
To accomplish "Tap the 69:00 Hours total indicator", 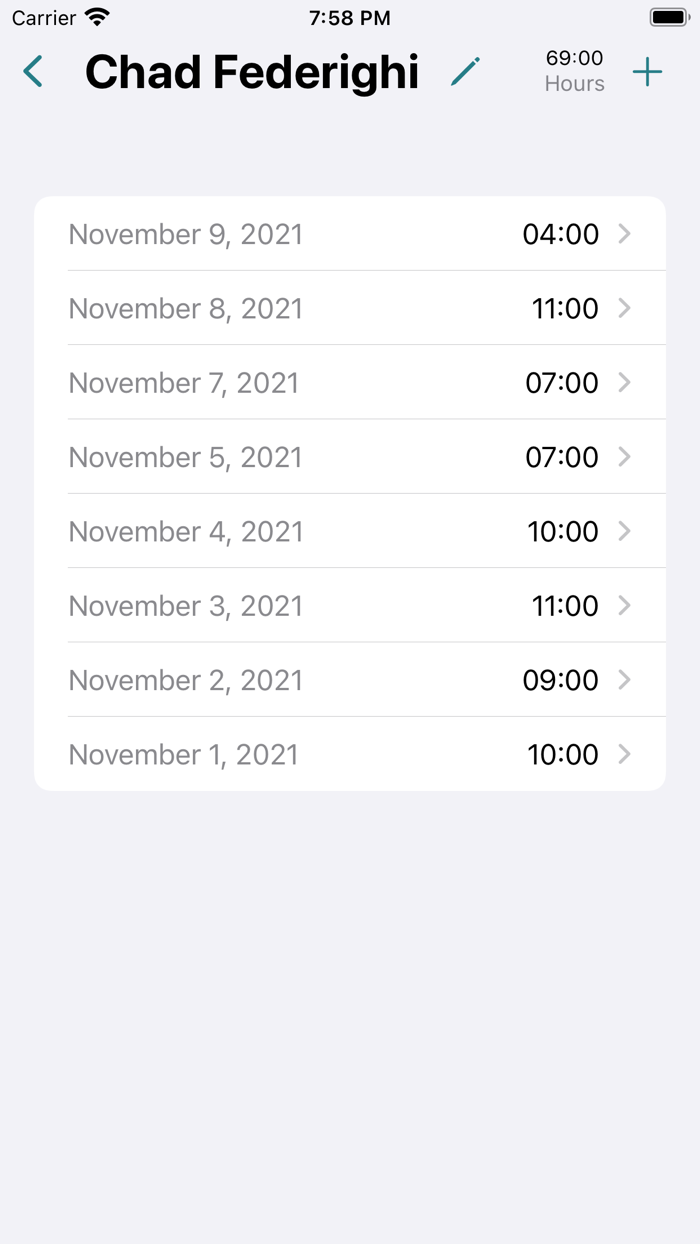I will [x=574, y=71].
